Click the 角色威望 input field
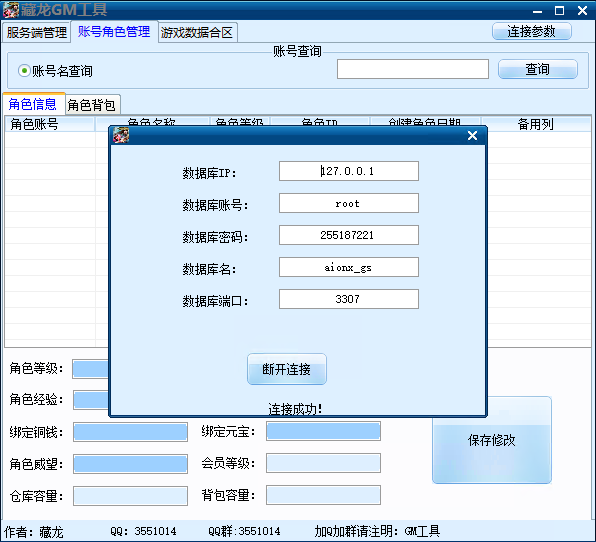The image size is (596, 542). click(130, 464)
